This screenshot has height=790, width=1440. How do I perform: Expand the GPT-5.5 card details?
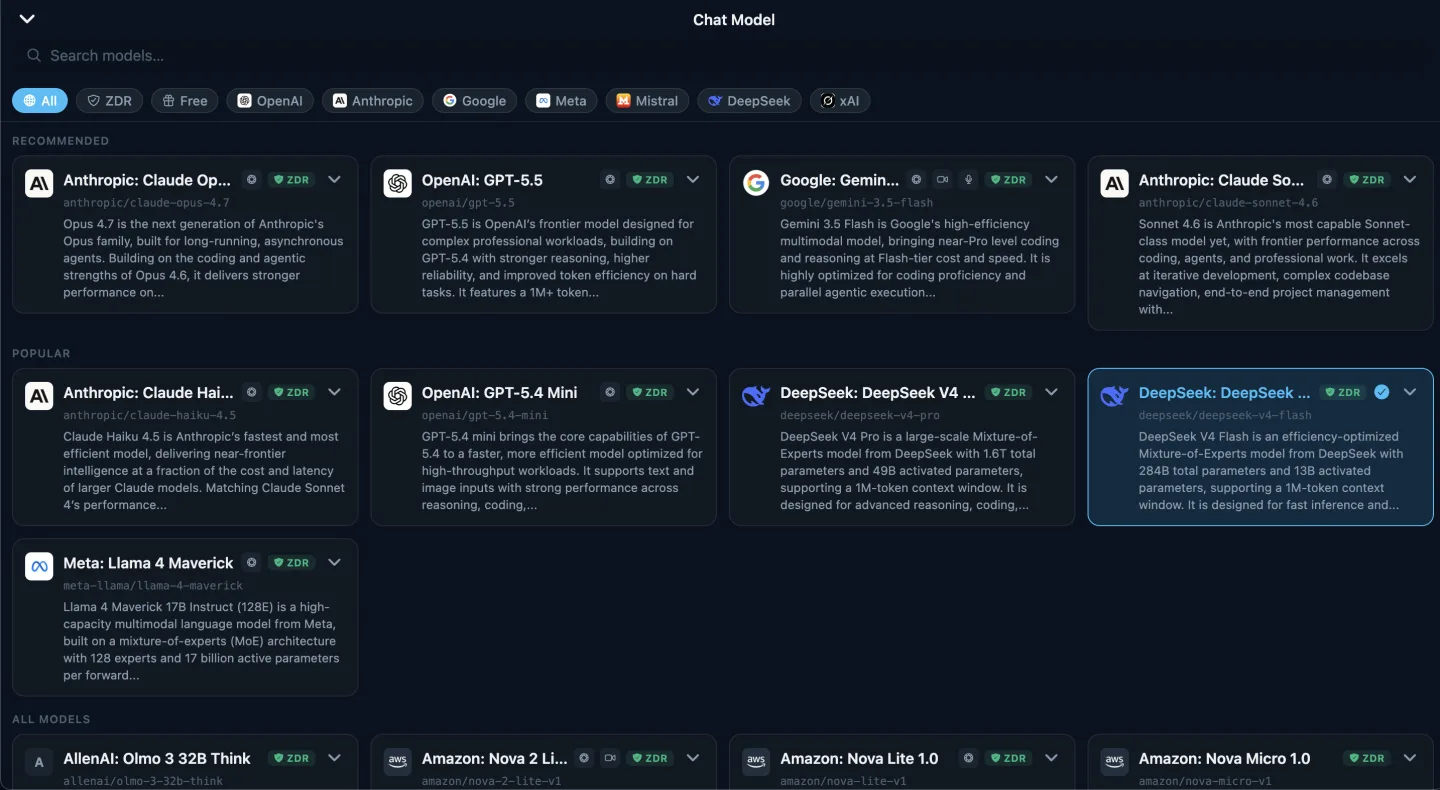coord(693,180)
